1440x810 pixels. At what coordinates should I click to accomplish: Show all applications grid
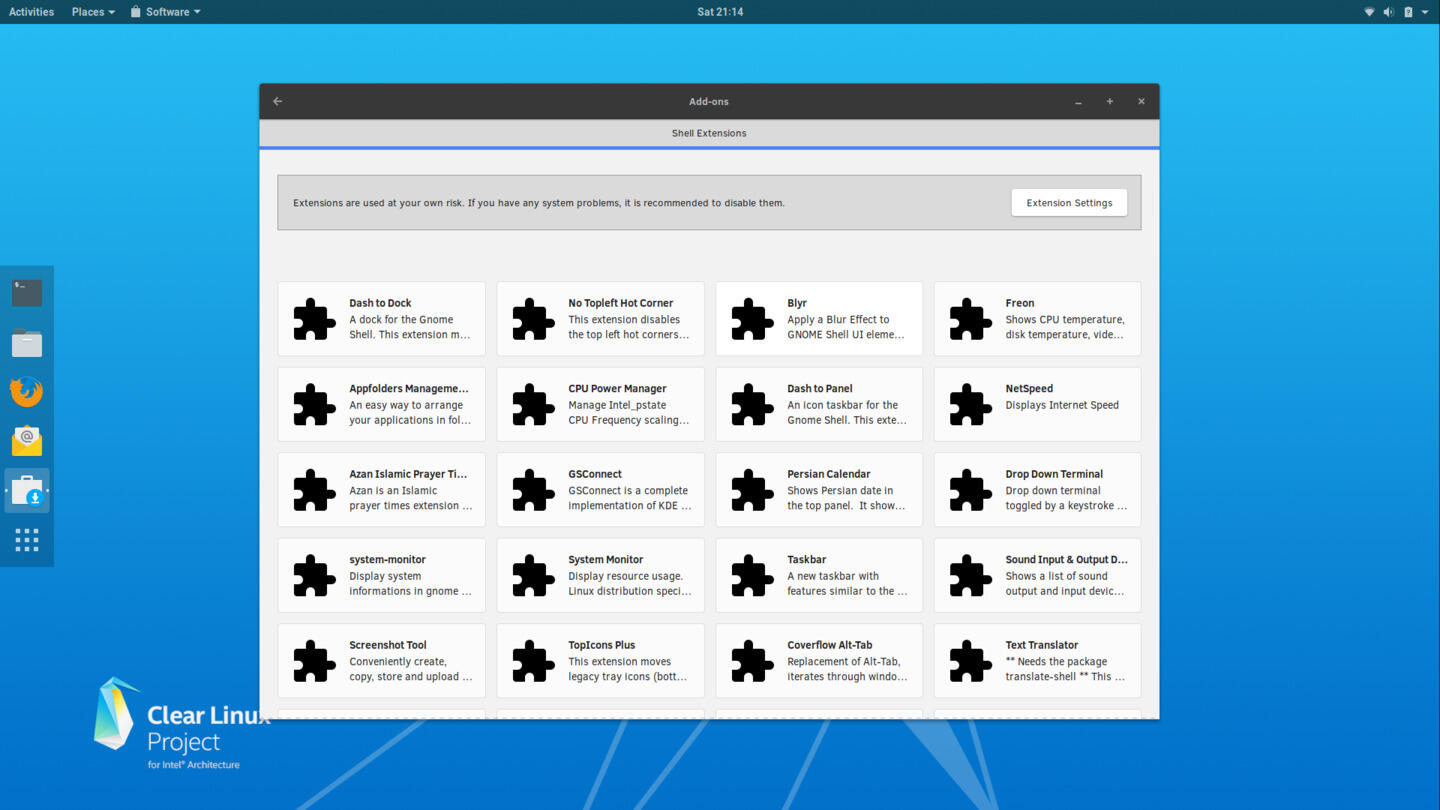tap(27, 540)
